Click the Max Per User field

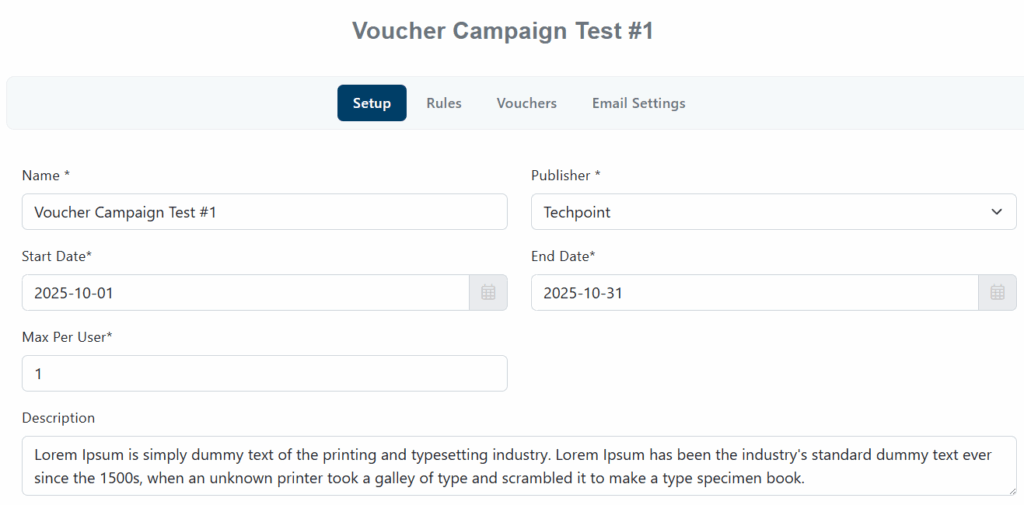(x=264, y=373)
